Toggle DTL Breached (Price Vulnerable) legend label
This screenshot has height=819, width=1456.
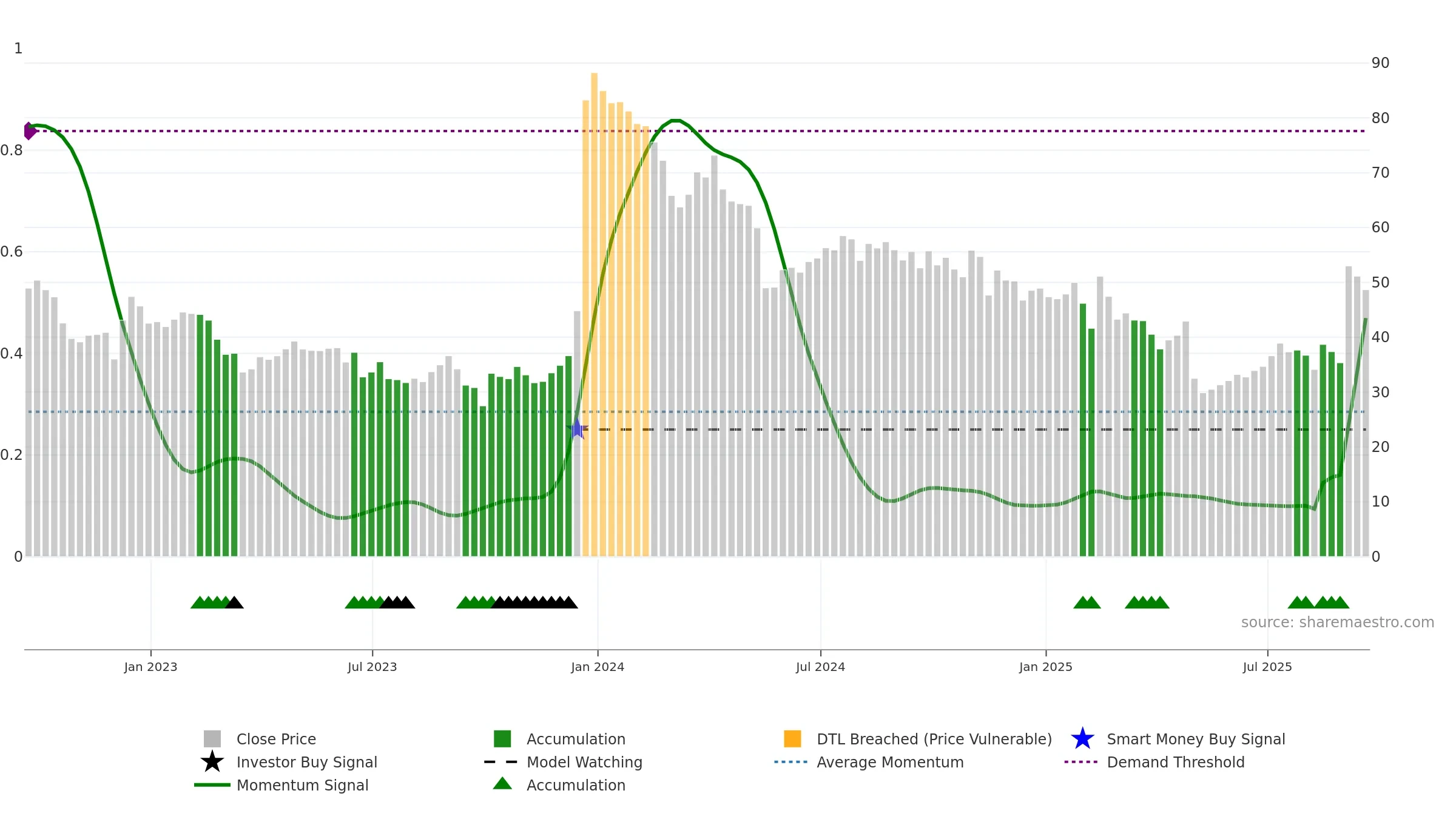click(x=934, y=739)
